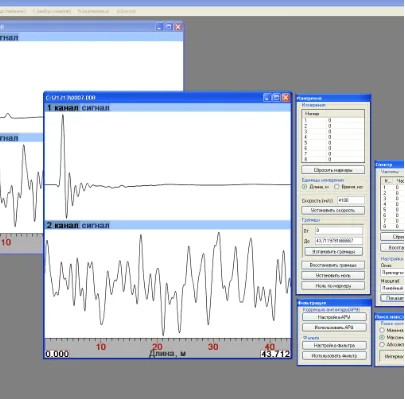Click row 7 in the Измерения table
405x399 pixels.
pyautogui.click(x=333, y=154)
